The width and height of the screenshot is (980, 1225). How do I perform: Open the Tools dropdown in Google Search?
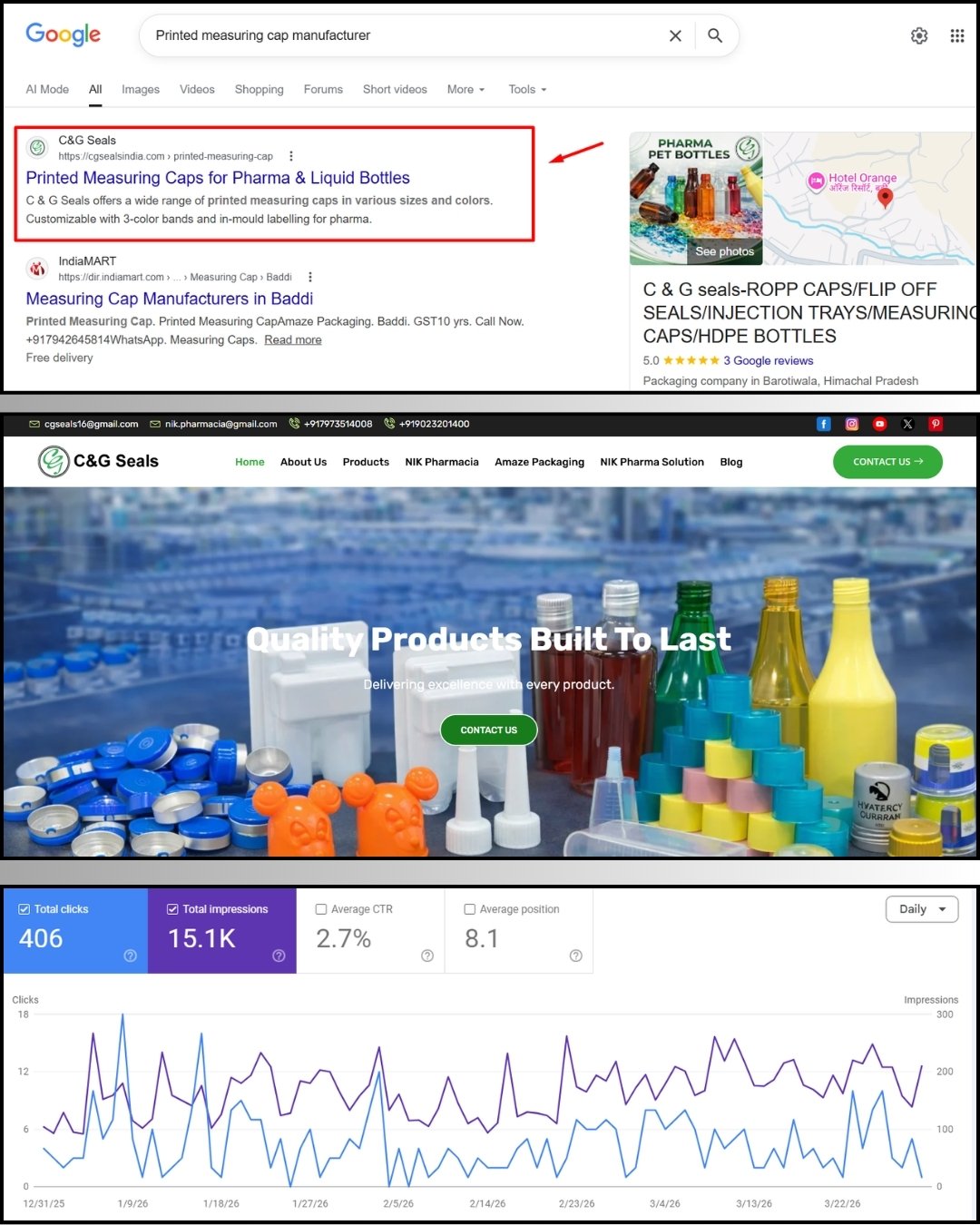pos(526,89)
